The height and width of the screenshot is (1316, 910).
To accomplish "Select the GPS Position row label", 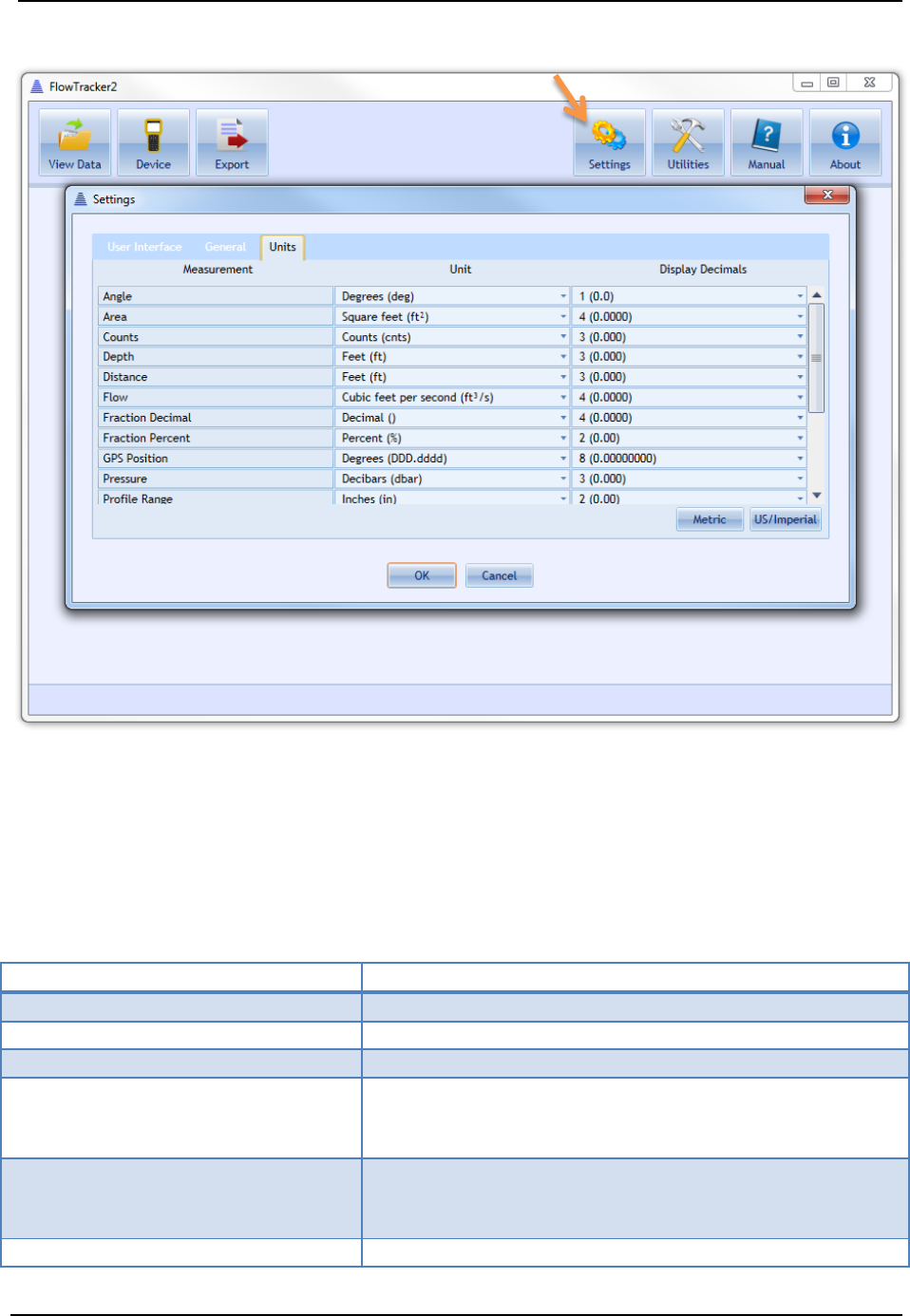I will click(216, 458).
